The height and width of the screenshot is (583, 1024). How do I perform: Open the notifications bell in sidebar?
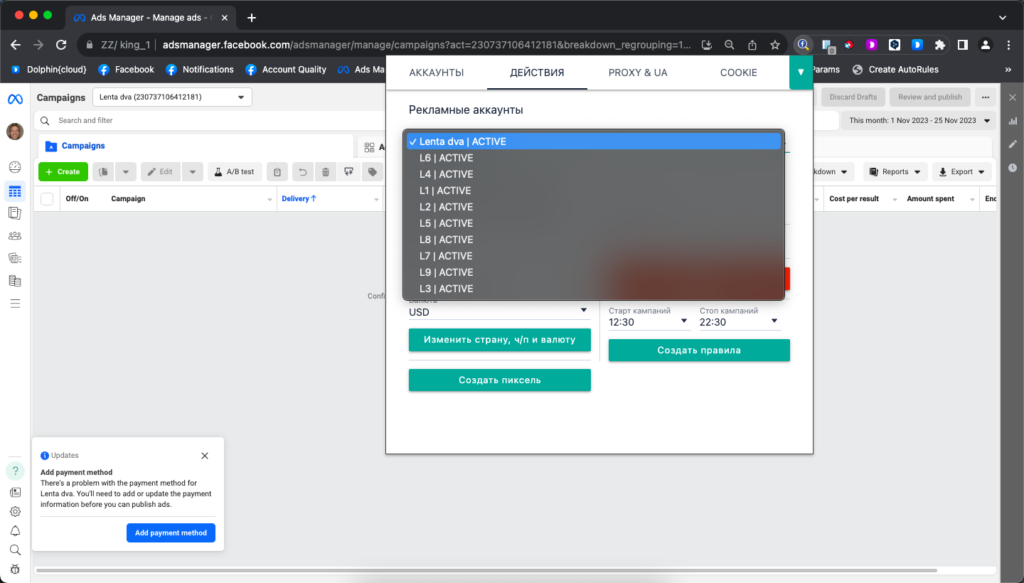[x=15, y=531]
